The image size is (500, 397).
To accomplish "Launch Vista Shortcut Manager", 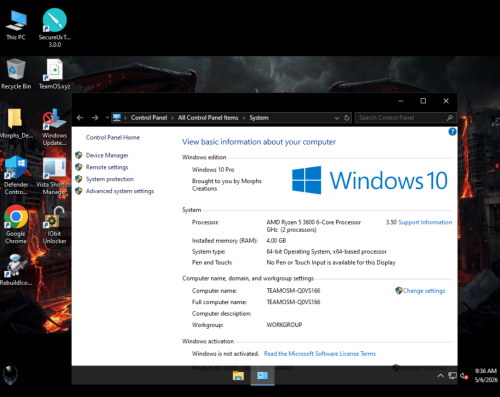I will point(54,176).
